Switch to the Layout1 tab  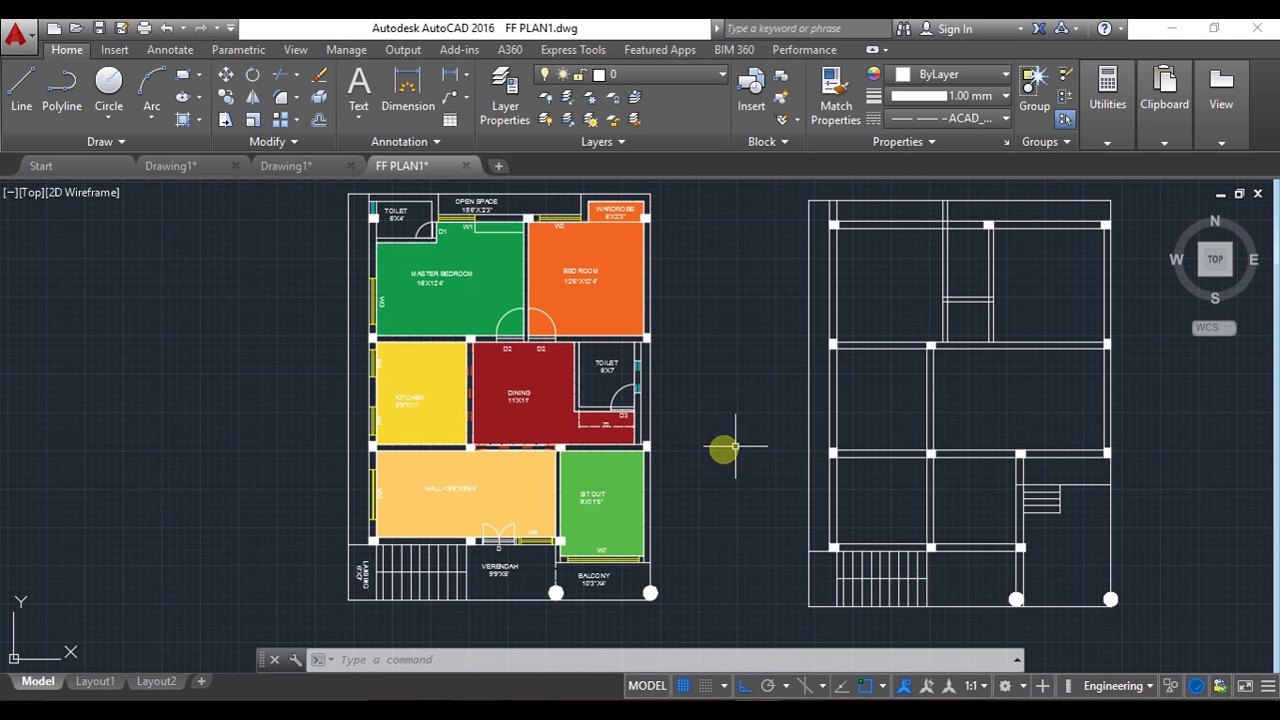coord(94,681)
